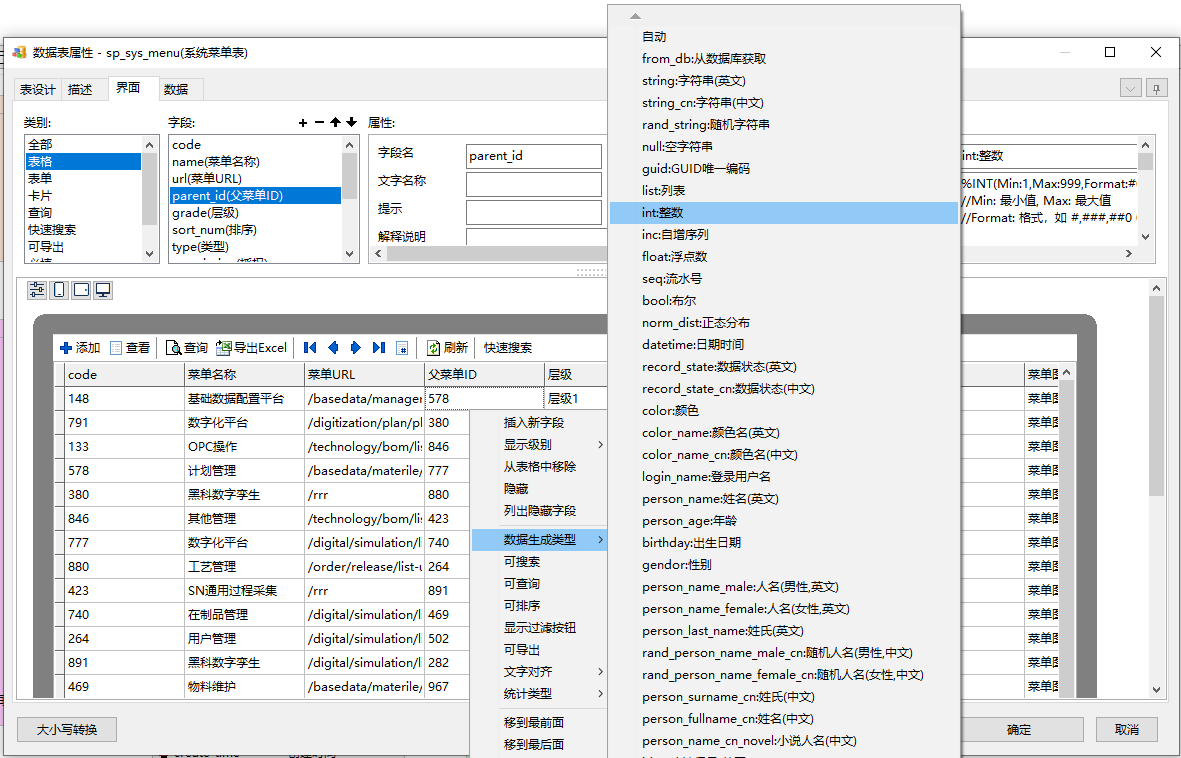Go to previous record arrow icon
Screen dimensions: 1181x758
333,347
